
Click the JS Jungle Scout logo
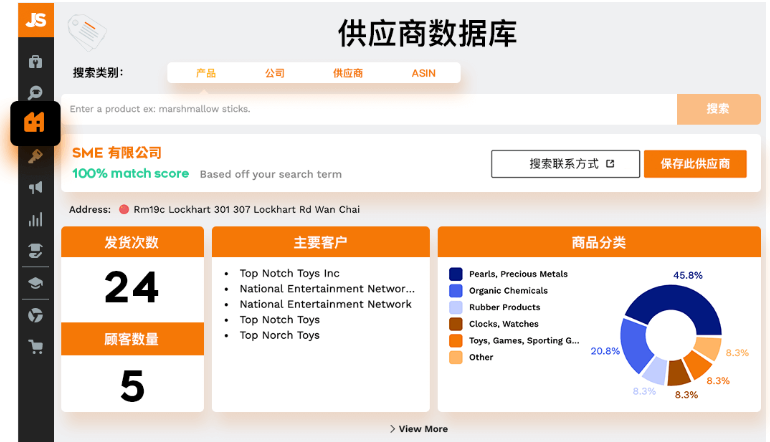click(36, 20)
